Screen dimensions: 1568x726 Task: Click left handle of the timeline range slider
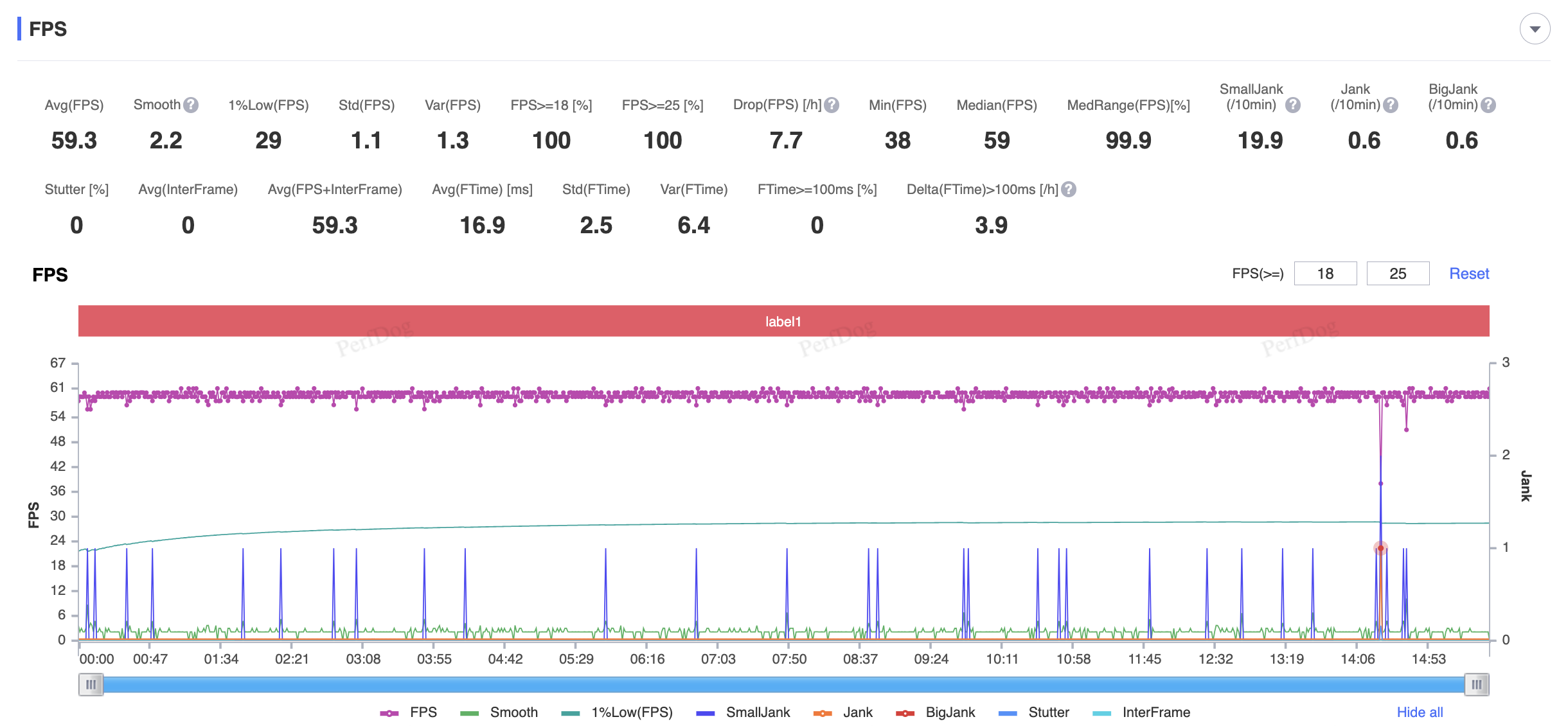(x=91, y=684)
